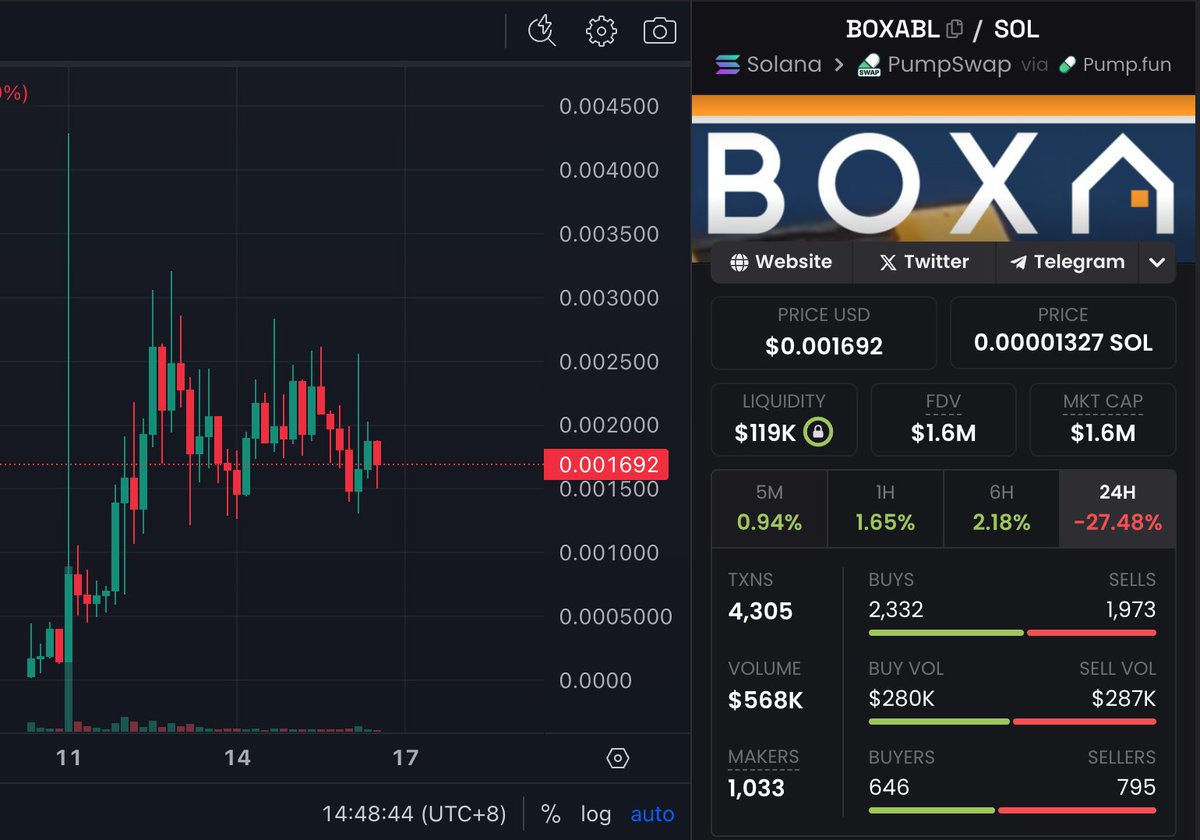This screenshot has width=1200, height=840.
Task: Select the 6H timeframe tab
Action: (1001, 508)
